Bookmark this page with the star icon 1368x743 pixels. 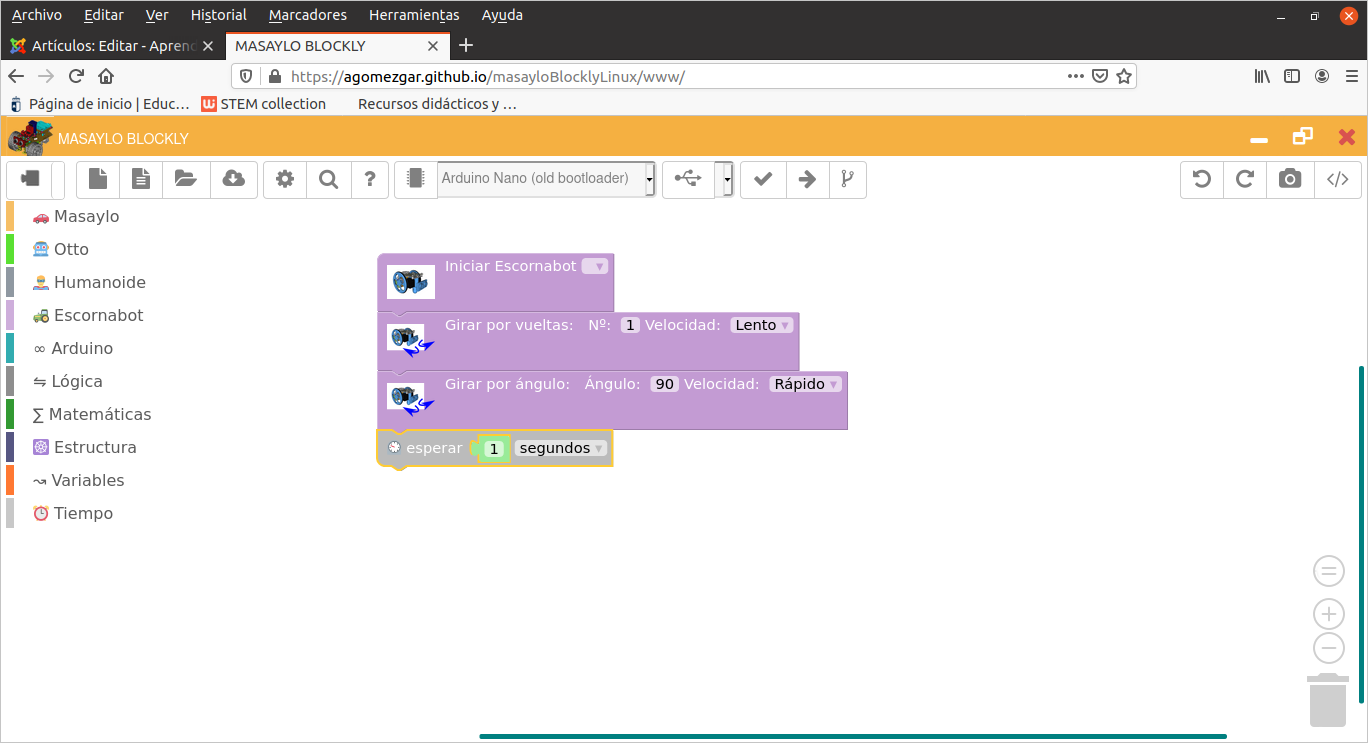1124,76
